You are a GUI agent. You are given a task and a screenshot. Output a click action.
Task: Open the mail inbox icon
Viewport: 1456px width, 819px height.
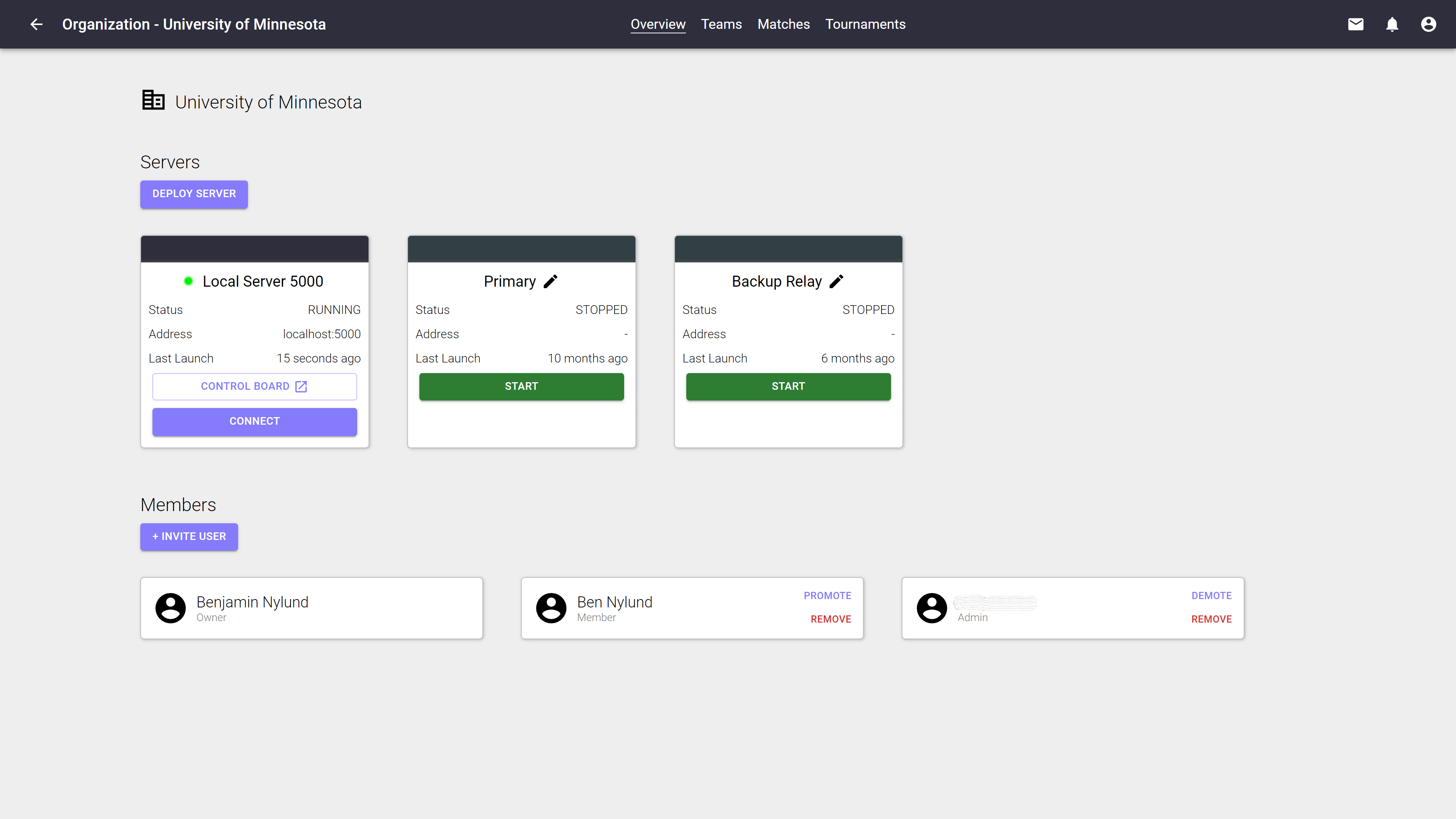pos(1356,24)
